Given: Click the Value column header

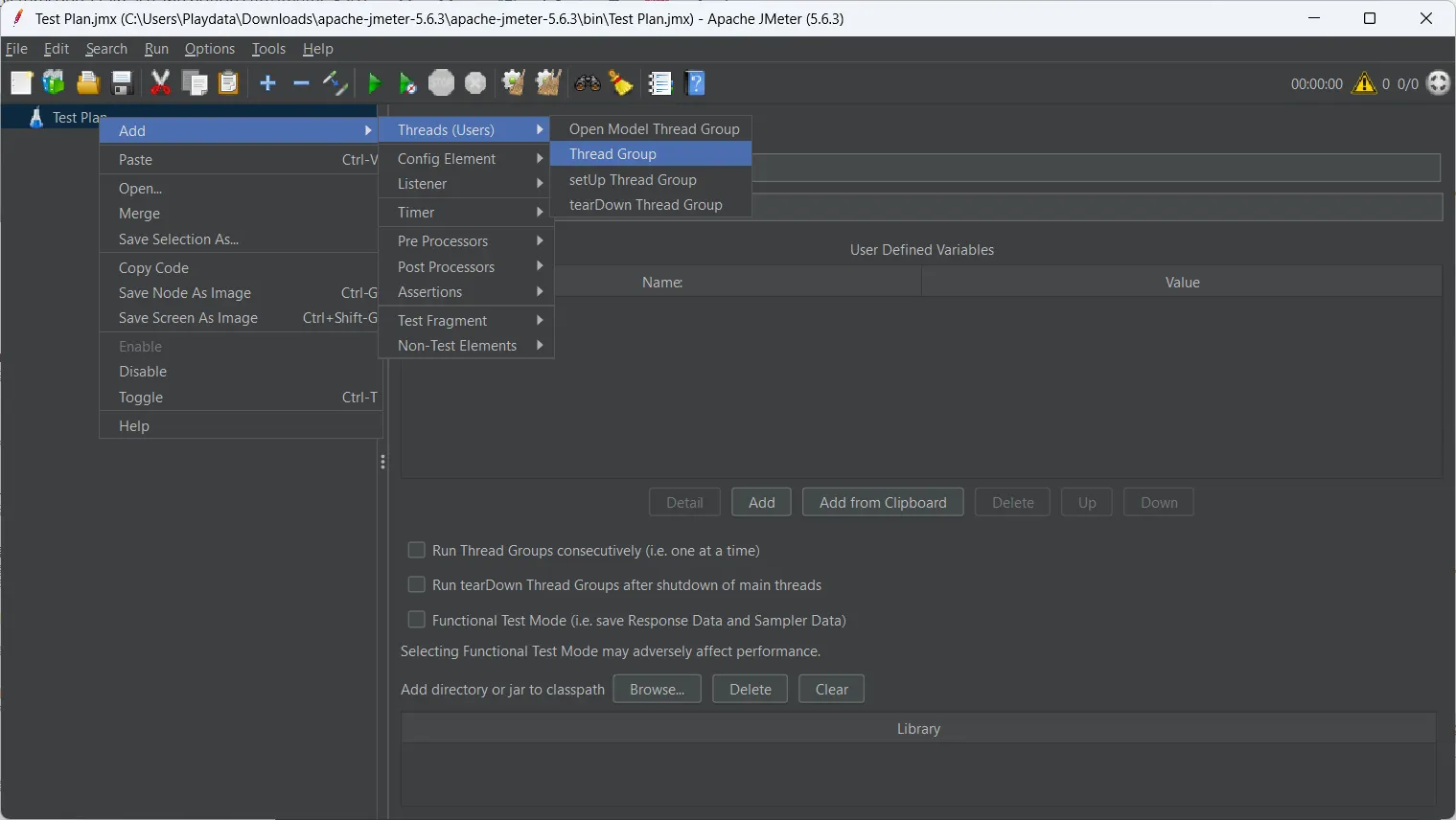Looking at the screenshot, I should [1182, 283].
